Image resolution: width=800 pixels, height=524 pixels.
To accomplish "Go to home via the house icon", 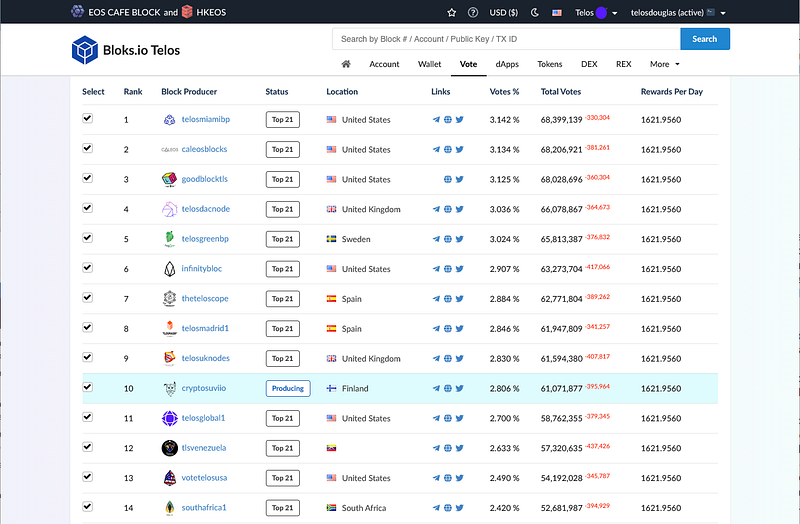I will pos(346,64).
